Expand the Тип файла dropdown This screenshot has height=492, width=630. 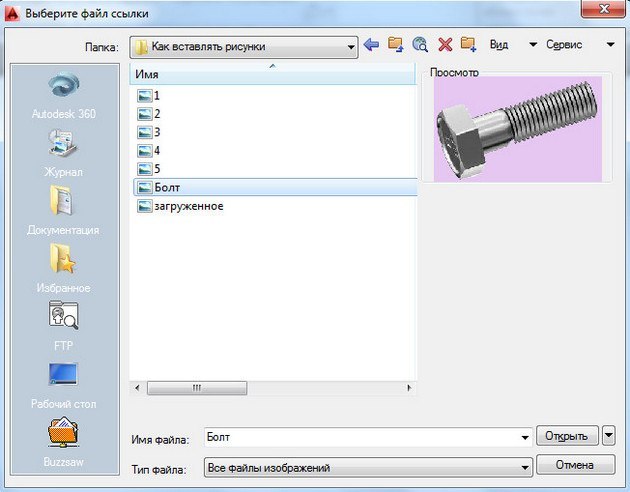[x=525, y=468]
